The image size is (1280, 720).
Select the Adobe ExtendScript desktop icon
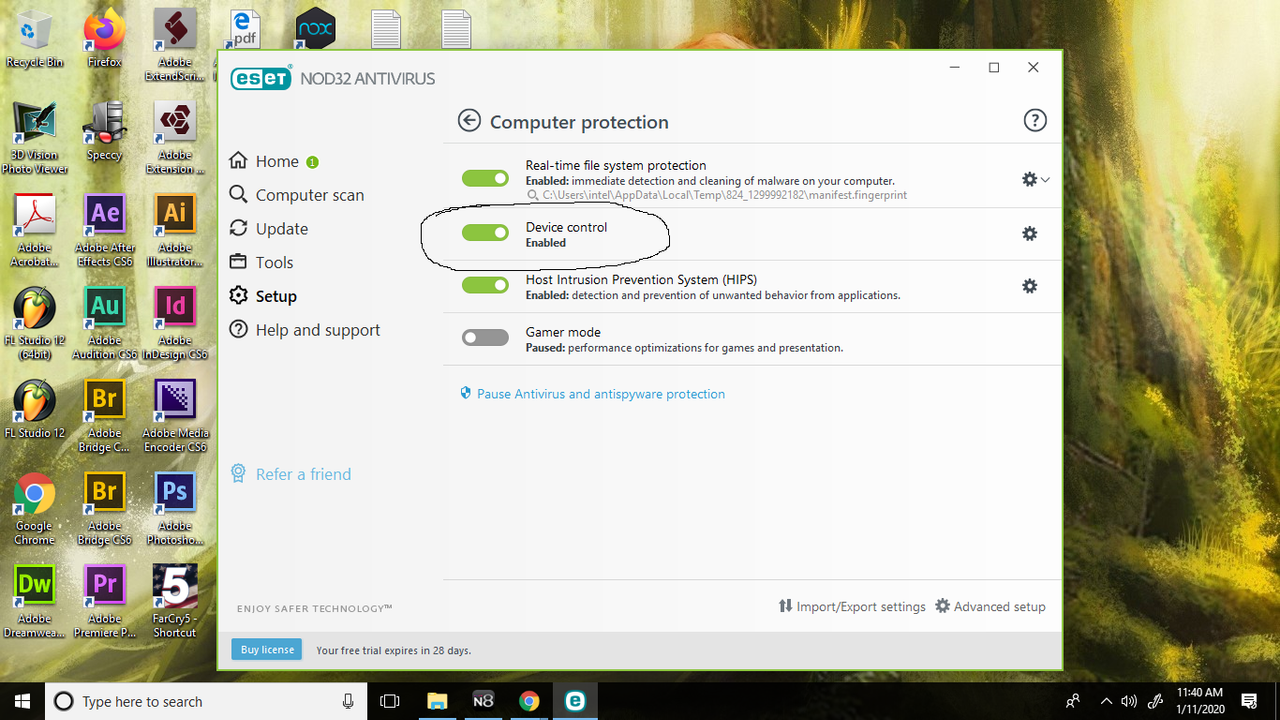click(175, 45)
